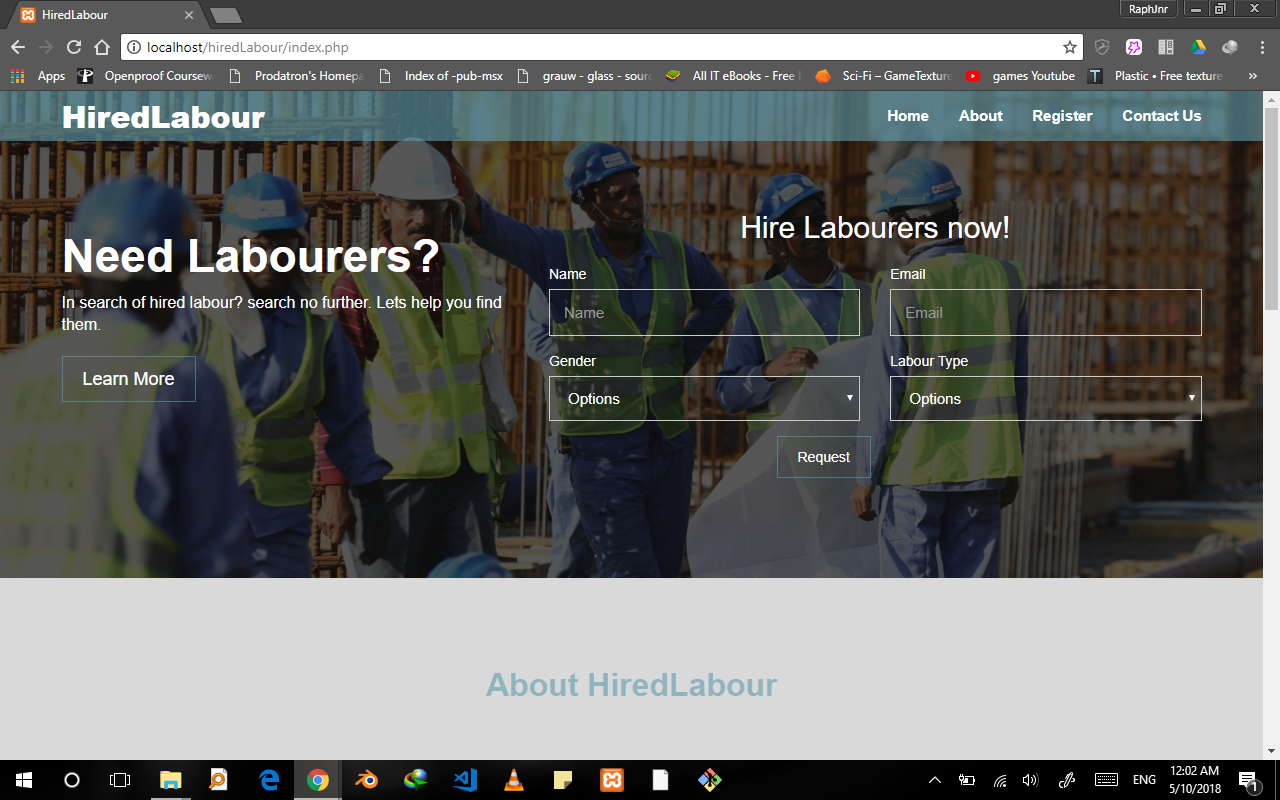Click the HiredLabour site logo
Image resolution: width=1280 pixels, height=800 pixels.
click(163, 117)
